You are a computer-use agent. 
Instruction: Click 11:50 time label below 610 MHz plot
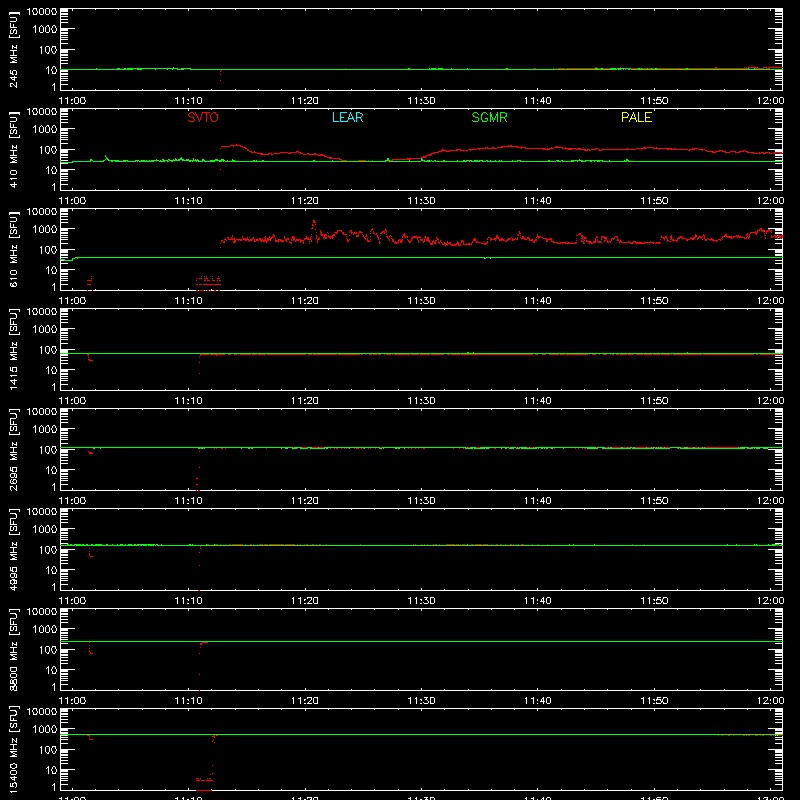coord(654,301)
